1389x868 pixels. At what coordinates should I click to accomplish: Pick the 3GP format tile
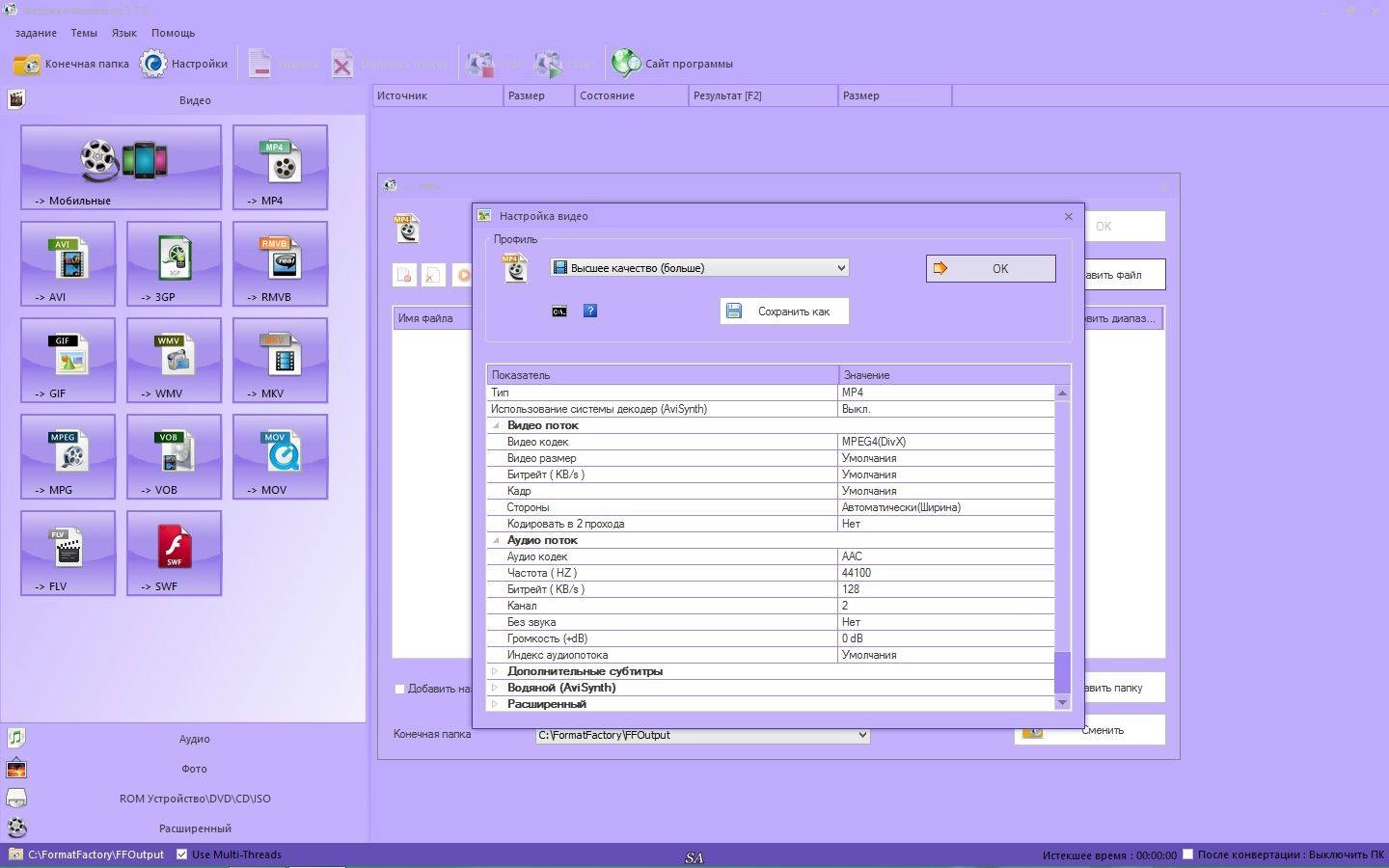click(x=174, y=263)
